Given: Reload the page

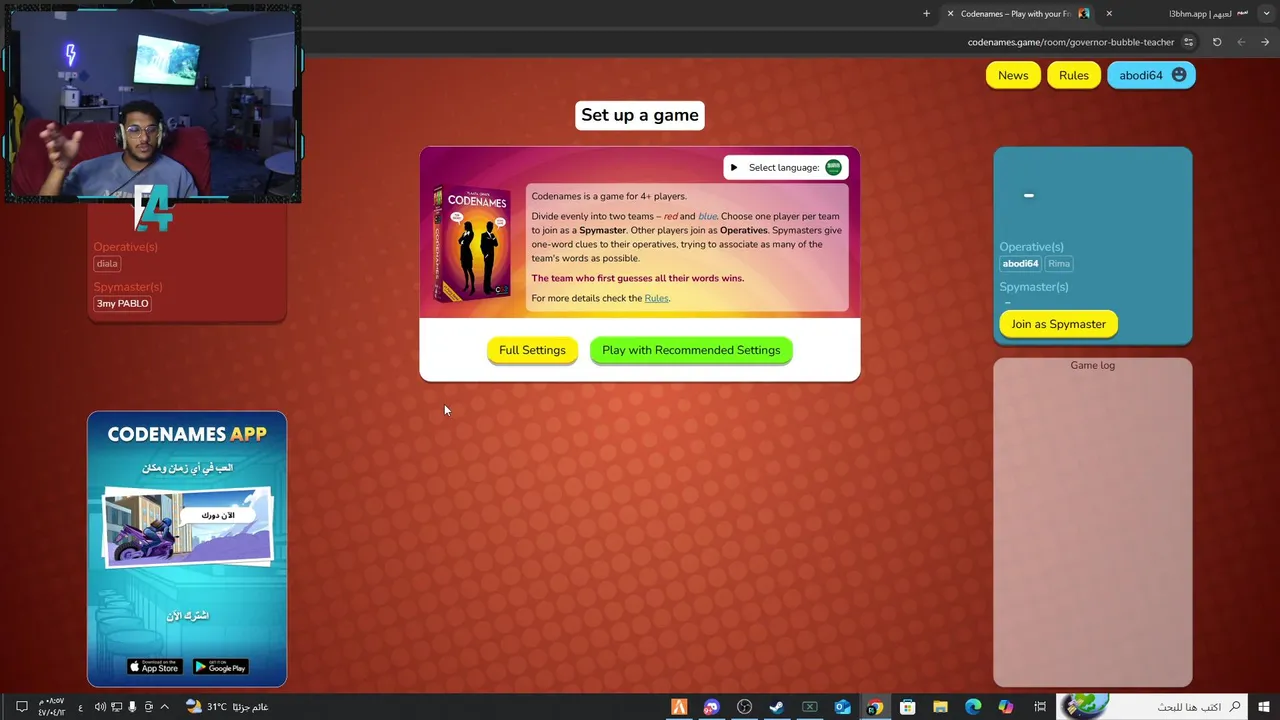Looking at the screenshot, I should (x=1217, y=42).
